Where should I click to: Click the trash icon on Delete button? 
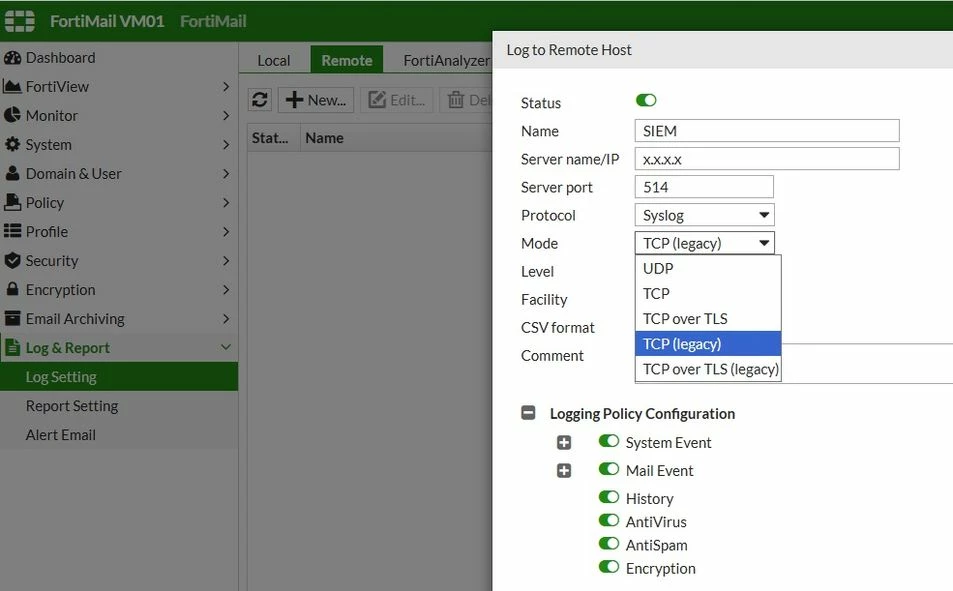(456, 100)
